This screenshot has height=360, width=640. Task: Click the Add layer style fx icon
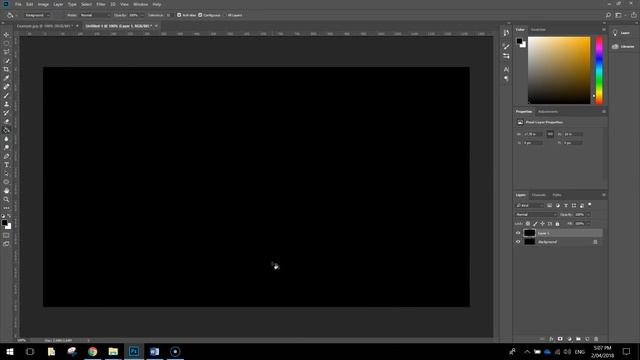pos(551,339)
